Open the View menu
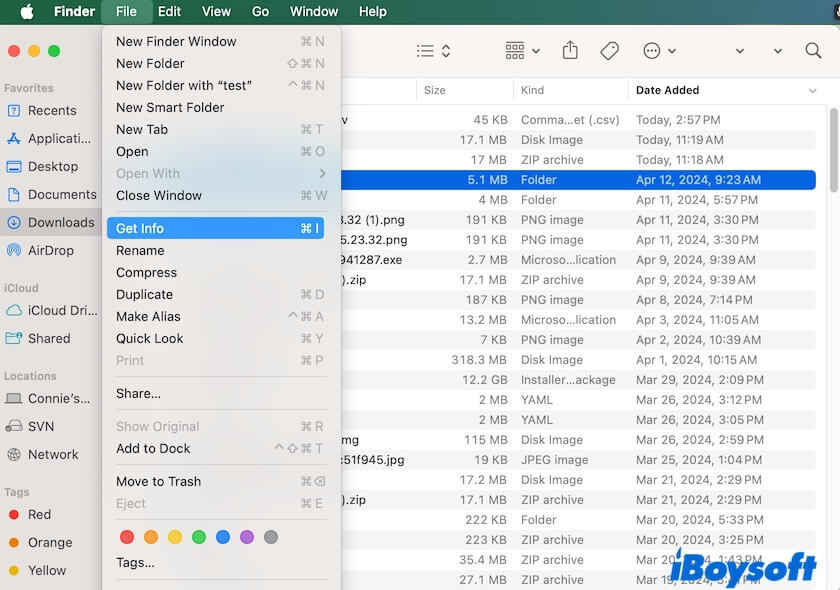840x590 pixels. point(216,11)
